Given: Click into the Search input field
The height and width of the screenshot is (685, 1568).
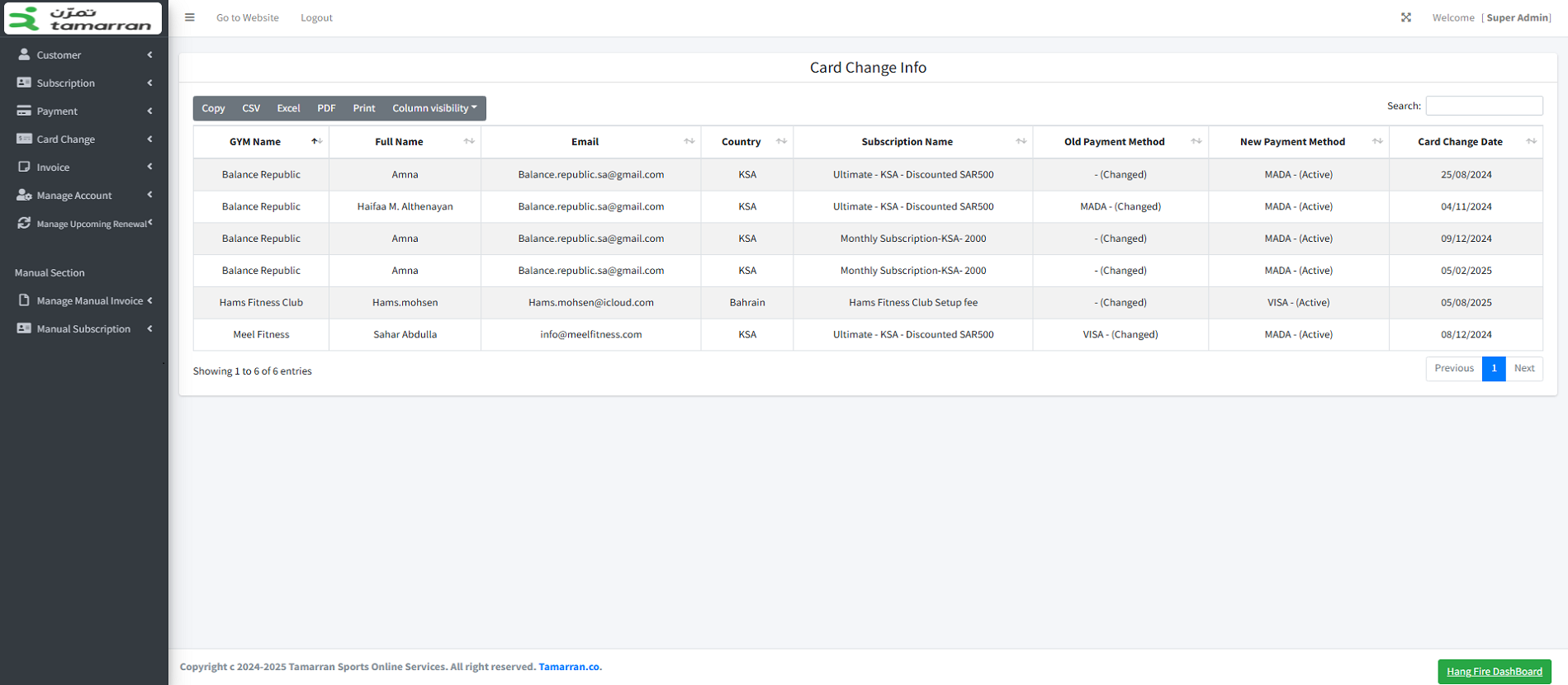Looking at the screenshot, I should tap(1484, 106).
